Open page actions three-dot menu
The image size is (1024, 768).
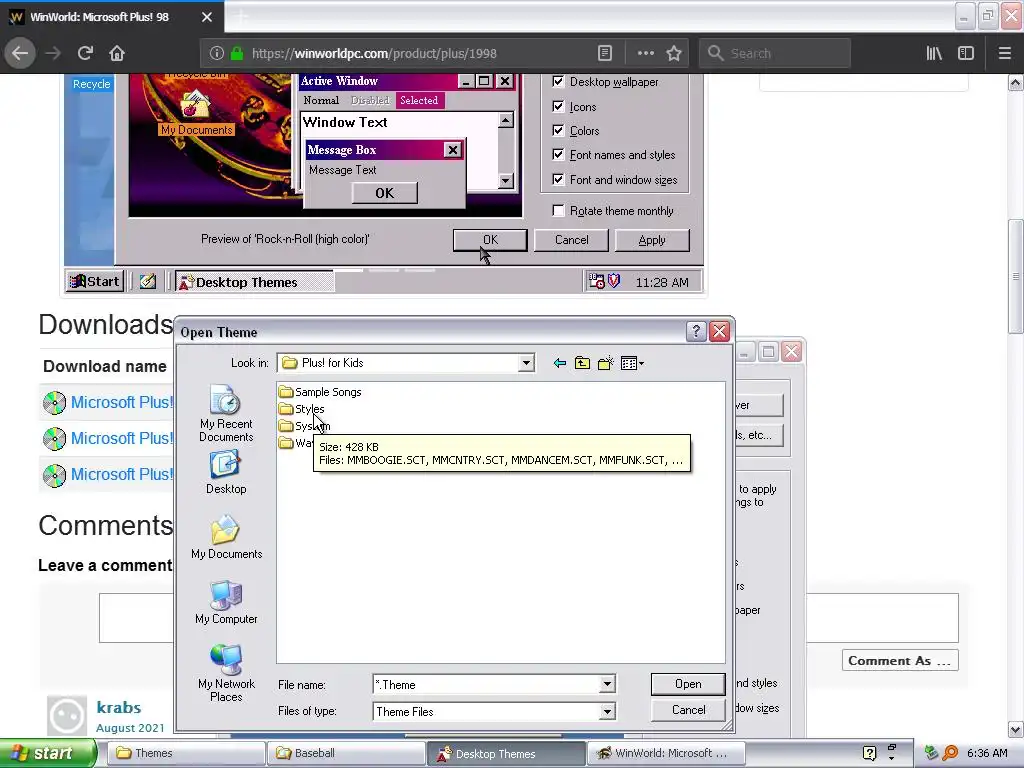pyautogui.click(x=645, y=53)
